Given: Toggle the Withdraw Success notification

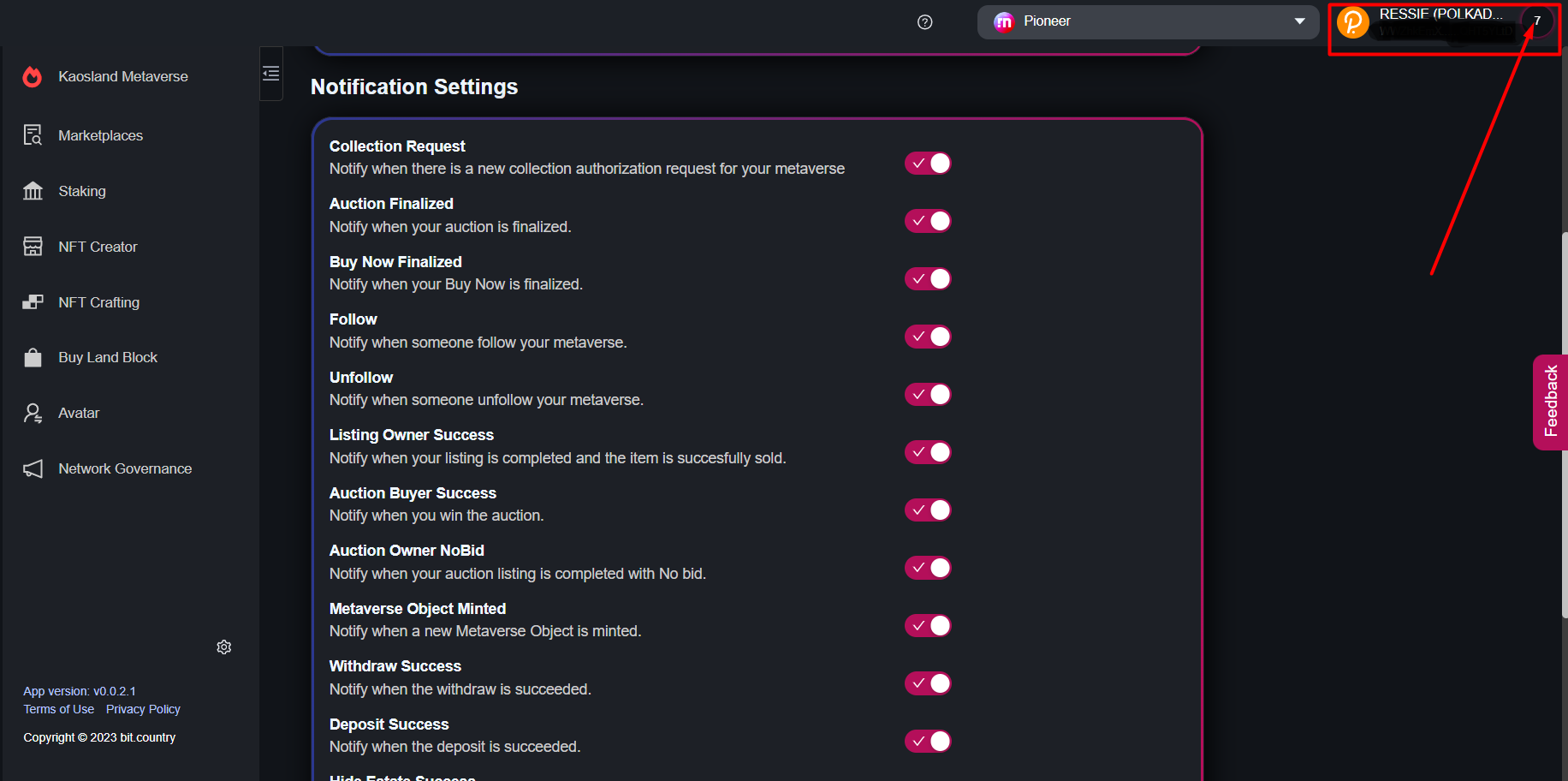Looking at the screenshot, I should pos(928,683).
